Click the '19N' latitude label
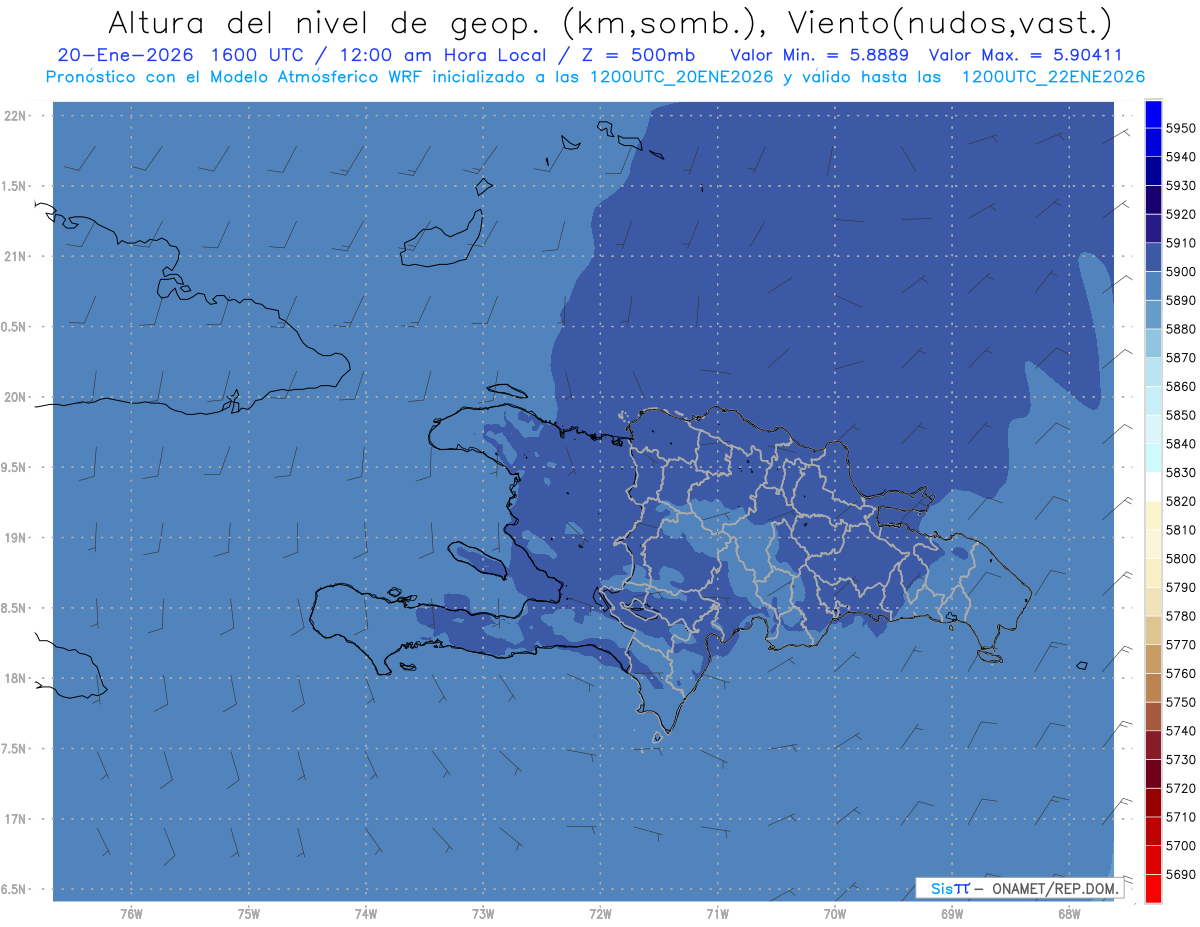 tap(14, 538)
